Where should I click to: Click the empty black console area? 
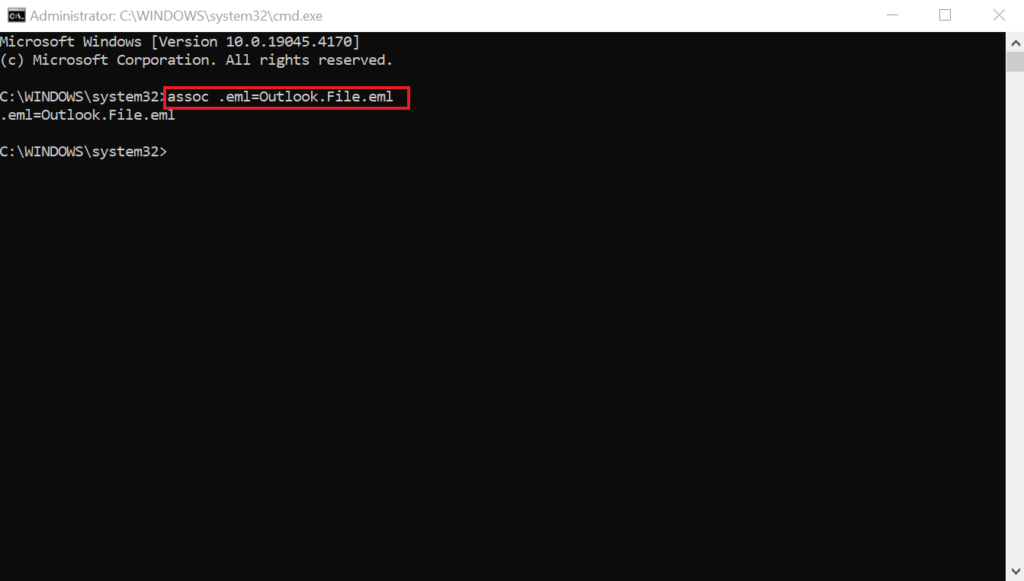503,359
